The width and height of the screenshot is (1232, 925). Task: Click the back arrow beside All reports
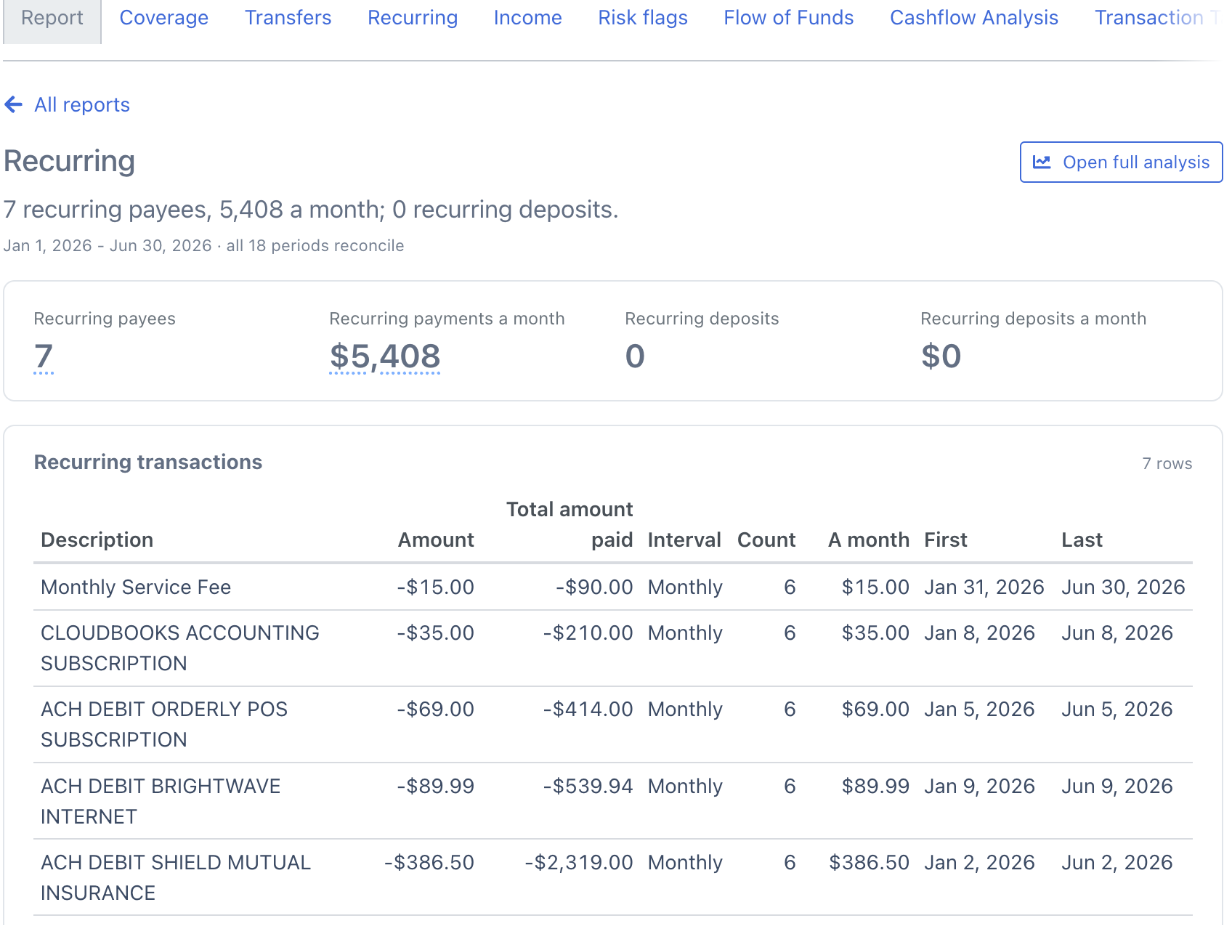click(x=13, y=105)
